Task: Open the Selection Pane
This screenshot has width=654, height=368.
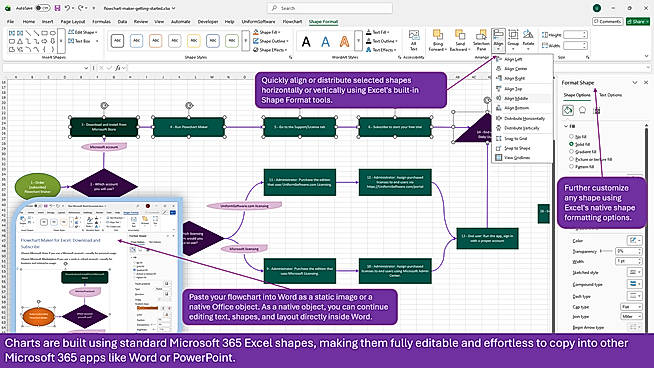Action: (481, 40)
